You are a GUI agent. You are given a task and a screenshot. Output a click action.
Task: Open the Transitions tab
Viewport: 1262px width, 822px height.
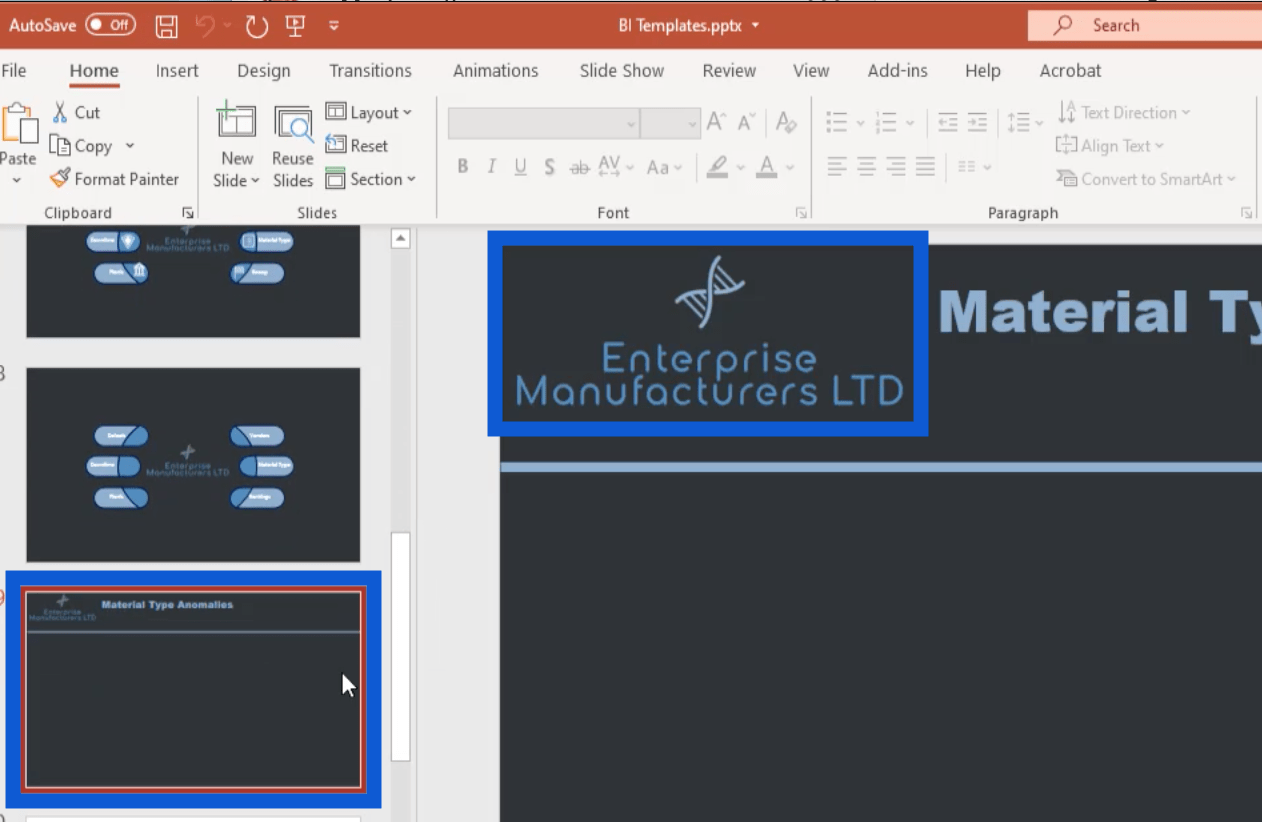point(371,71)
